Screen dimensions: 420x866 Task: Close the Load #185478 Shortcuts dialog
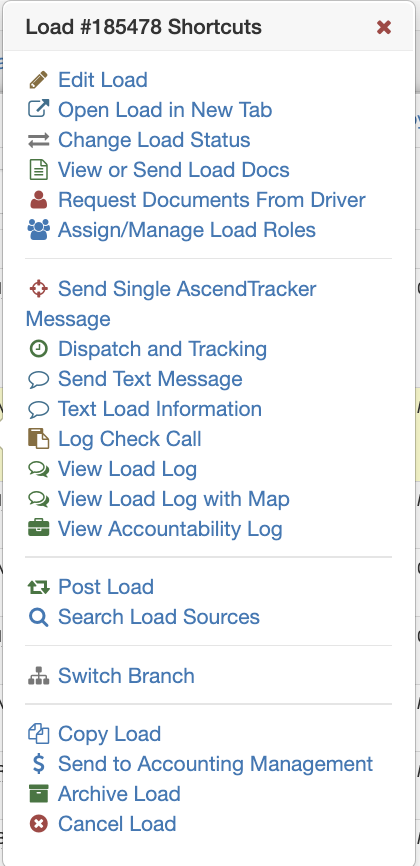[384, 27]
